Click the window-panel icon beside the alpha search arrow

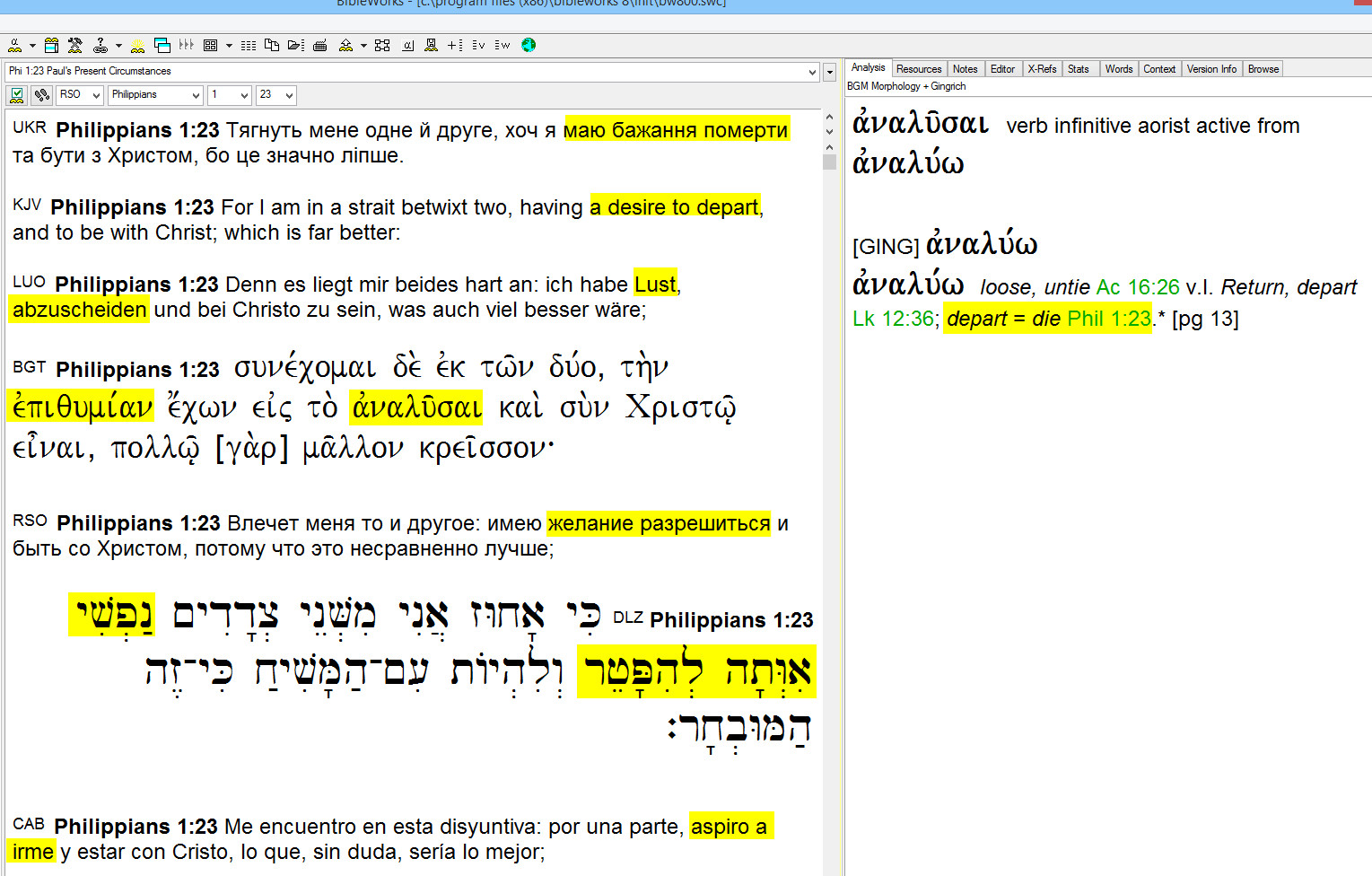pyautogui.click(x=52, y=45)
